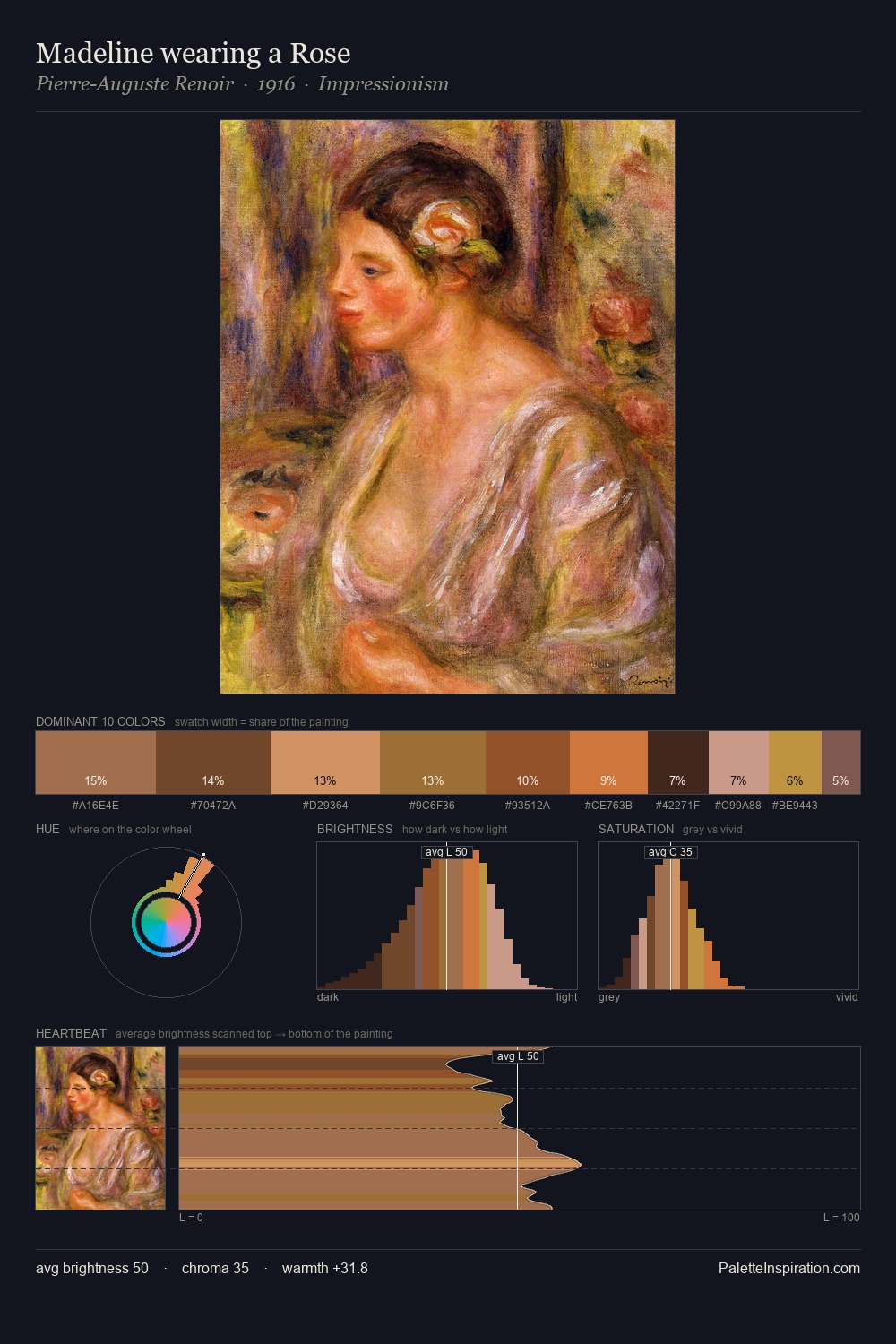896x1344 pixels.
Task: Click the title "Madeline wearing a Rose"
Action: (x=193, y=53)
